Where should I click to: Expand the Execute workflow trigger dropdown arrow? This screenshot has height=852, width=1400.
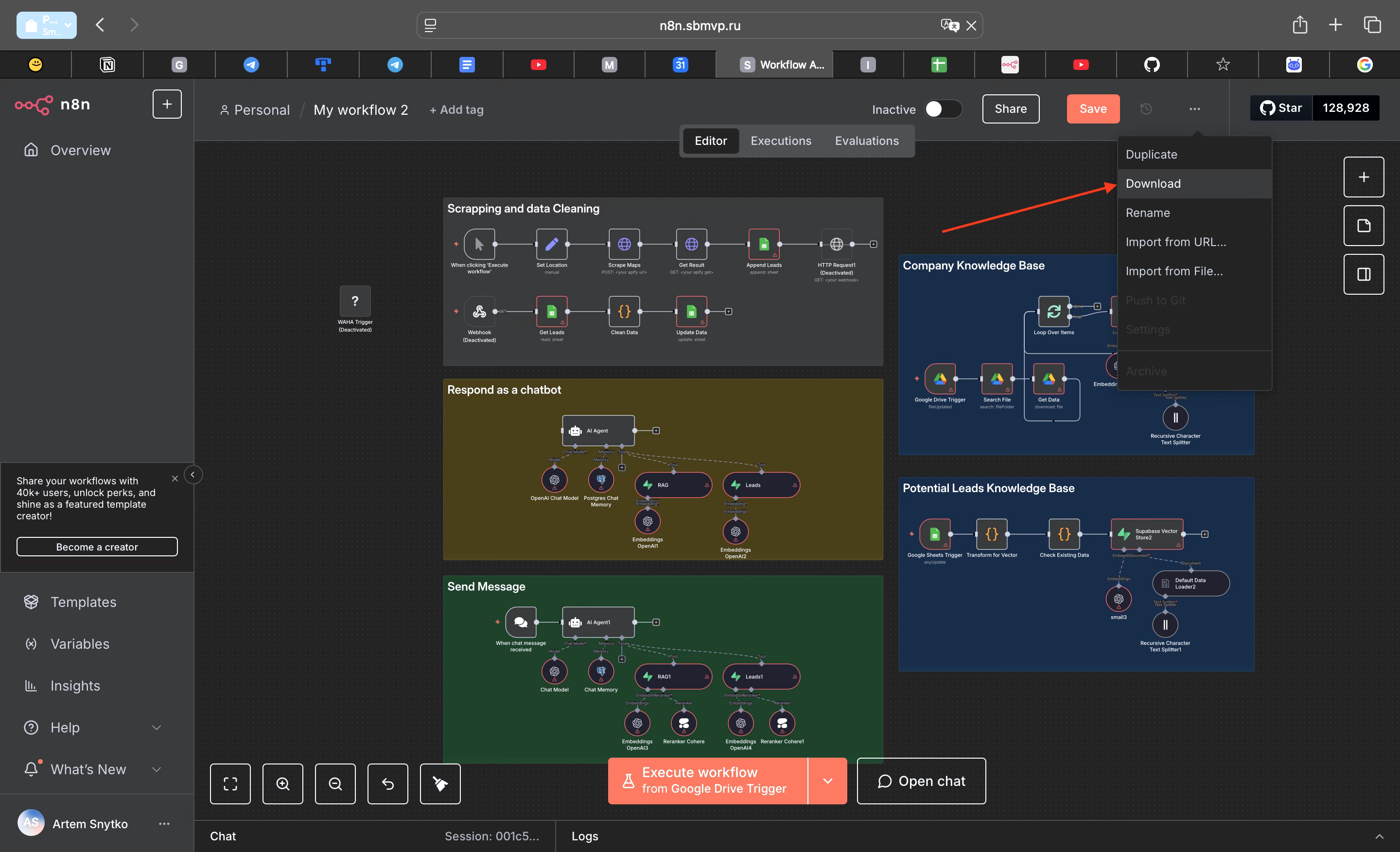tap(827, 781)
